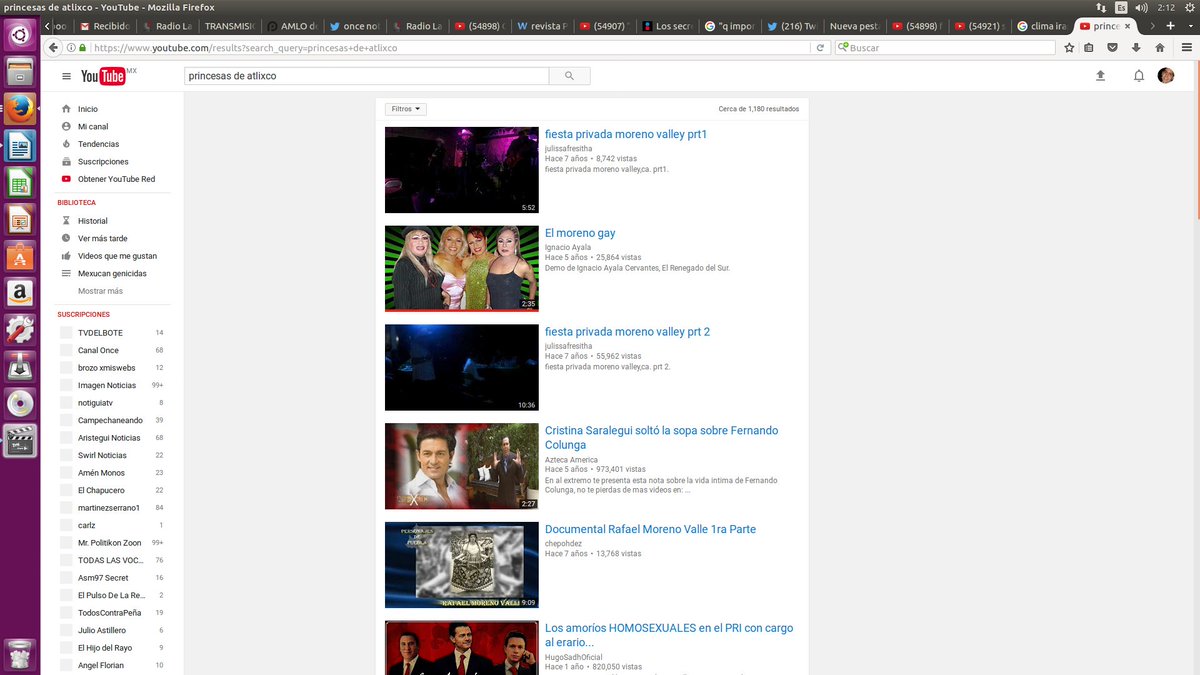Open chepohdez channel link
The image size is (1200, 675).
click(x=563, y=544)
